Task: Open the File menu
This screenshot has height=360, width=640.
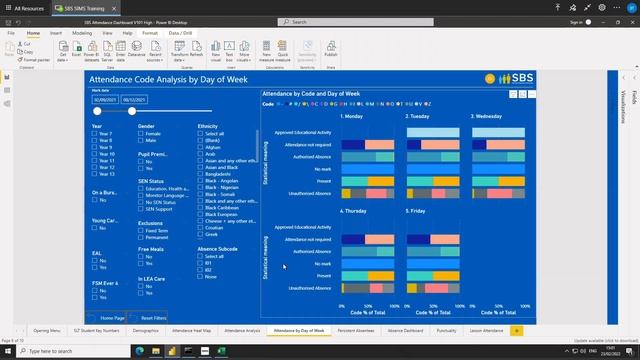Action: (x=11, y=33)
